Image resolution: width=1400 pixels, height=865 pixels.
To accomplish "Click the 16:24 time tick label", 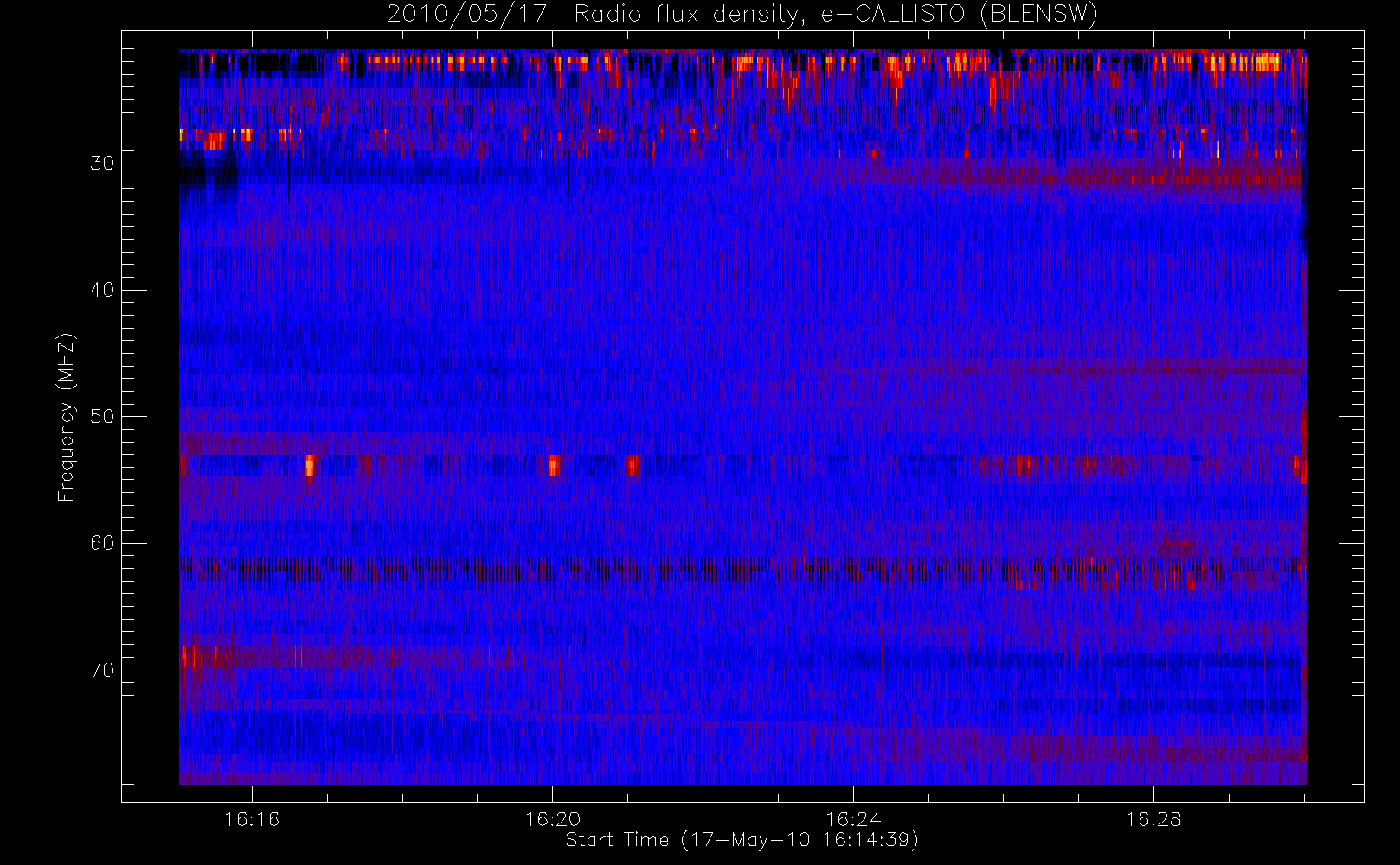I will [853, 819].
